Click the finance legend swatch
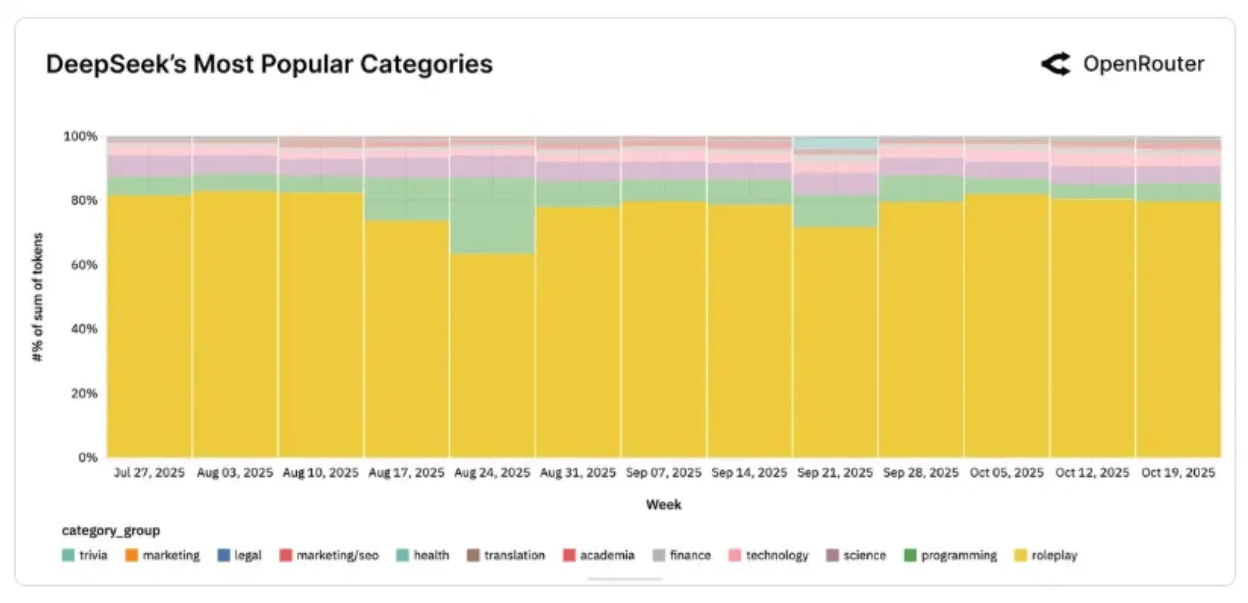 [x=659, y=555]
